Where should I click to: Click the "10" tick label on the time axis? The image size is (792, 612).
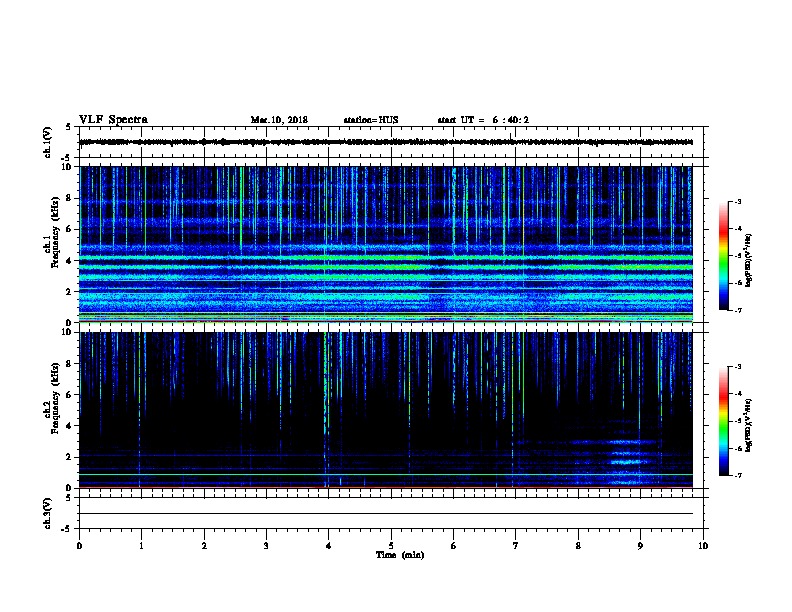pyautogui.click(x=703, y=546)
